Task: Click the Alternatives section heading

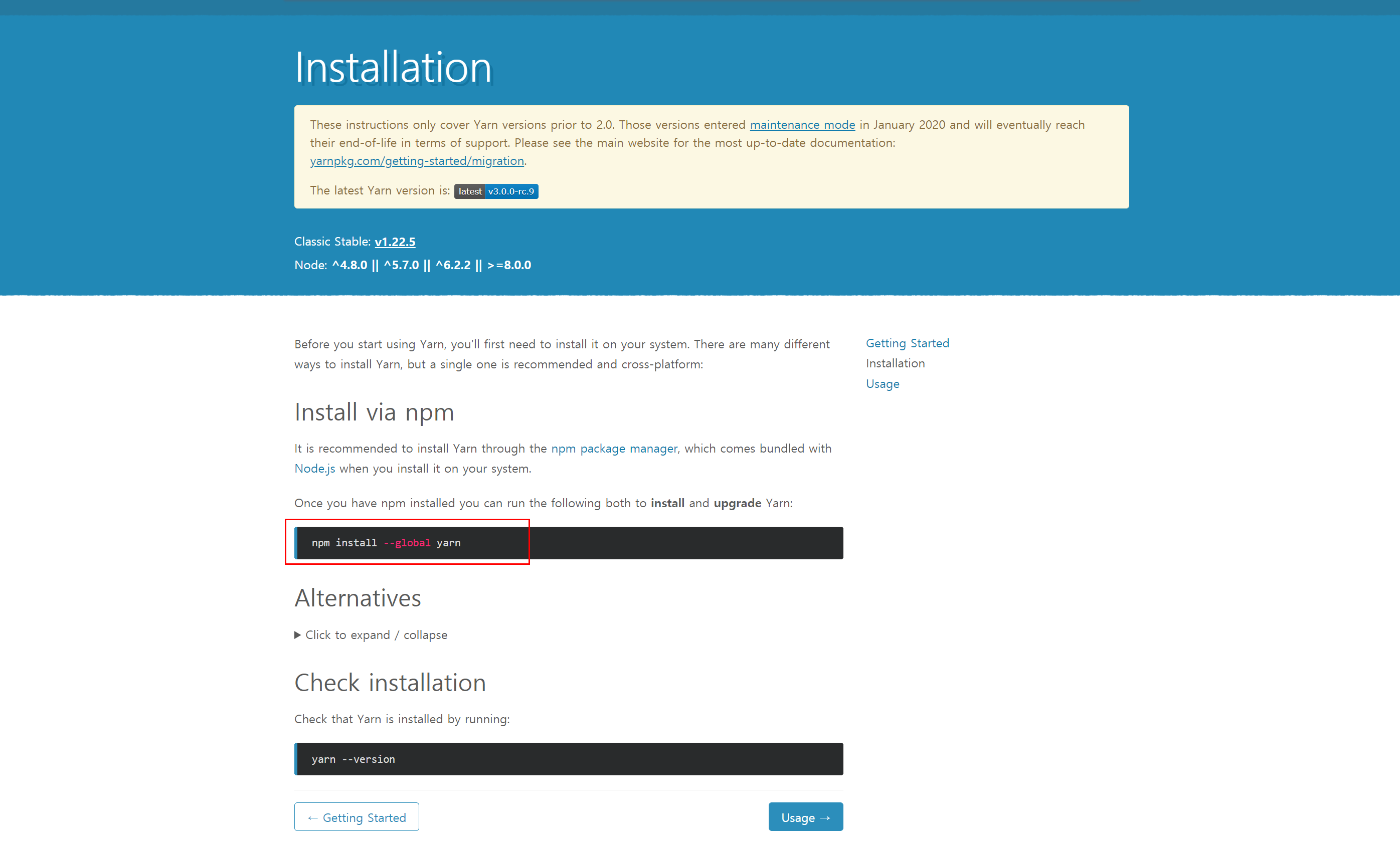Action: [358, 598]
